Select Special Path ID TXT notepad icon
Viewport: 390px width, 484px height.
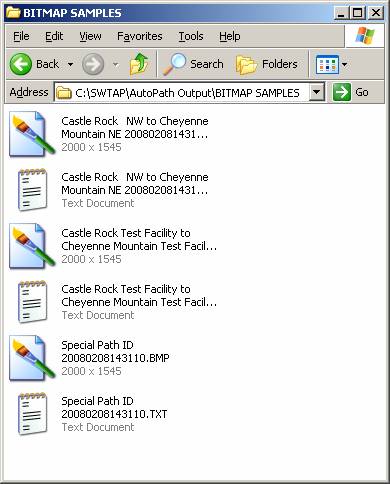click(x=32, y=414)
